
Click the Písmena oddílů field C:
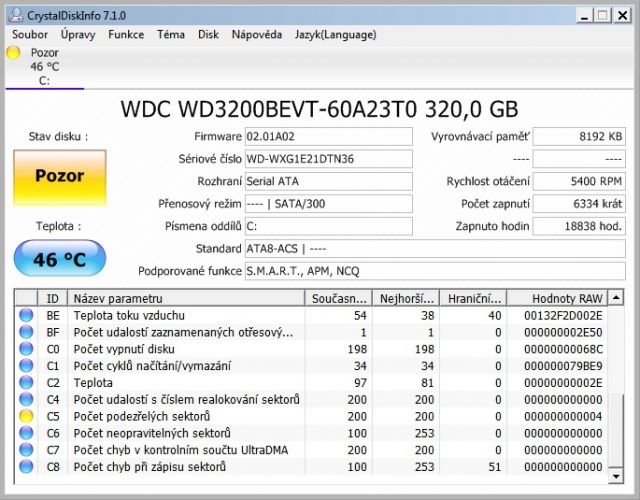tap(329, 226)
